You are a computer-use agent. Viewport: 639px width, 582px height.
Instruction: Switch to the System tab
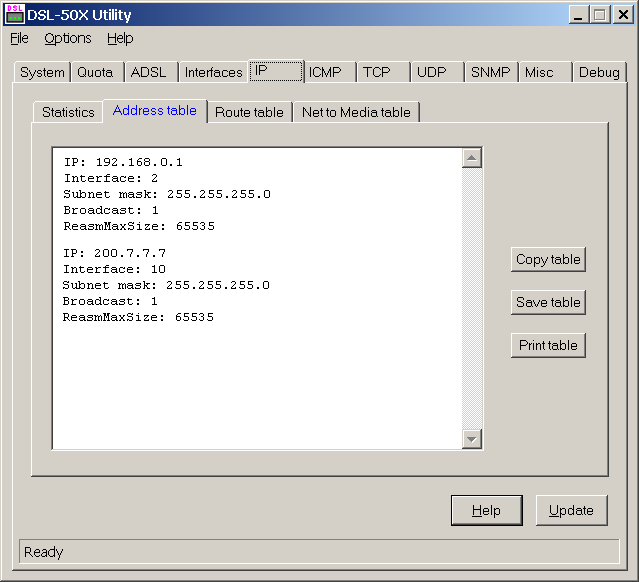[x=42, y=73]
